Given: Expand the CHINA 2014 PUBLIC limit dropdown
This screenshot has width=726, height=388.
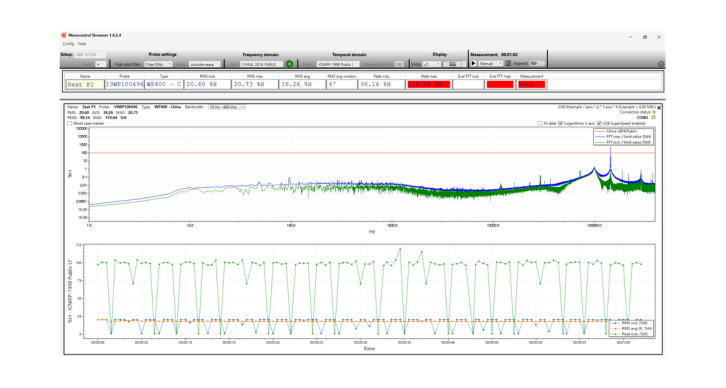Looking at the screenshot, I should tap(261, 64).
